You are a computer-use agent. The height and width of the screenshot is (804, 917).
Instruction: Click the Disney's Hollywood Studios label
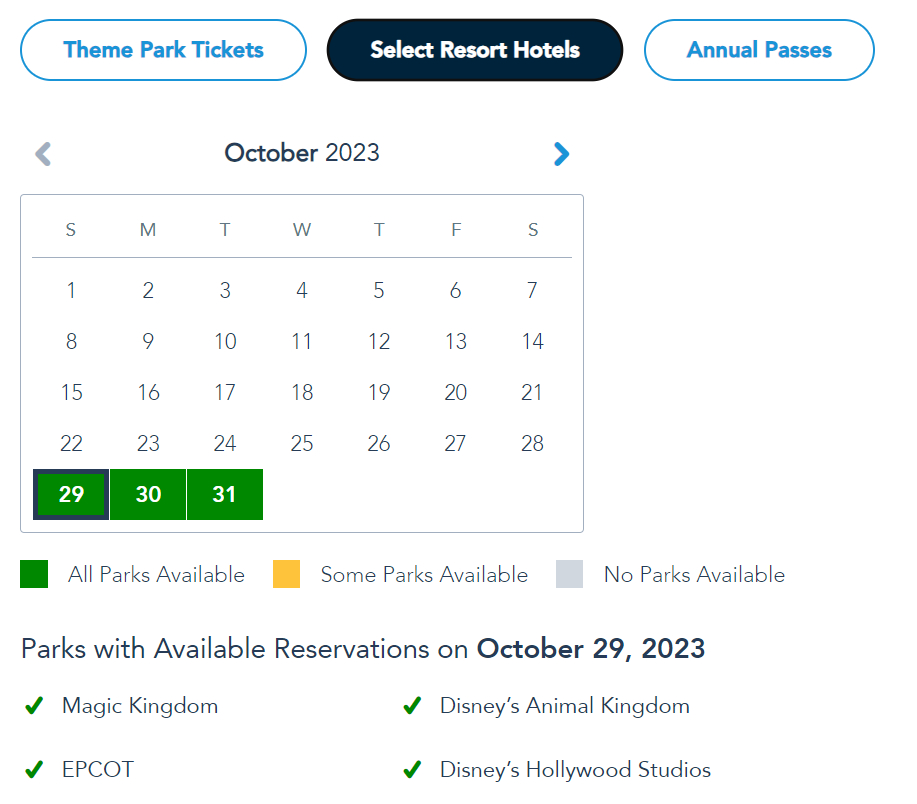click(575, 770)
